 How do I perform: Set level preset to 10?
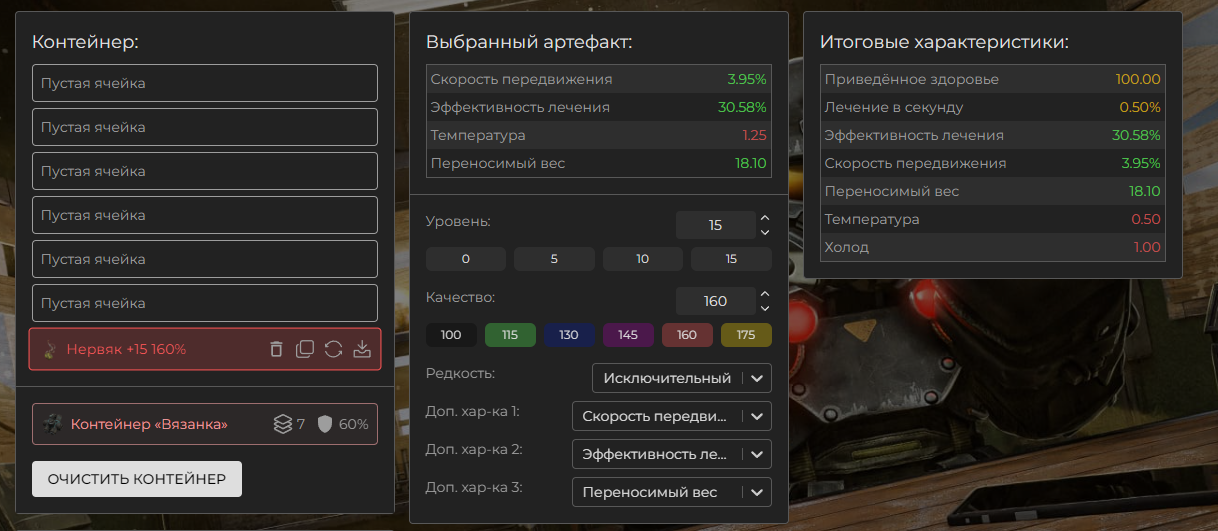642,259
